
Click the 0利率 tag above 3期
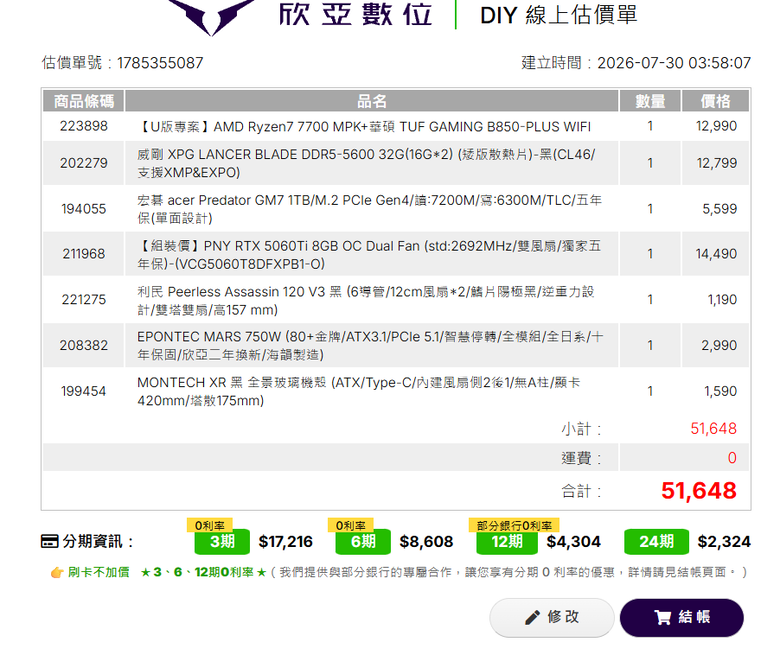coord(209,525)
